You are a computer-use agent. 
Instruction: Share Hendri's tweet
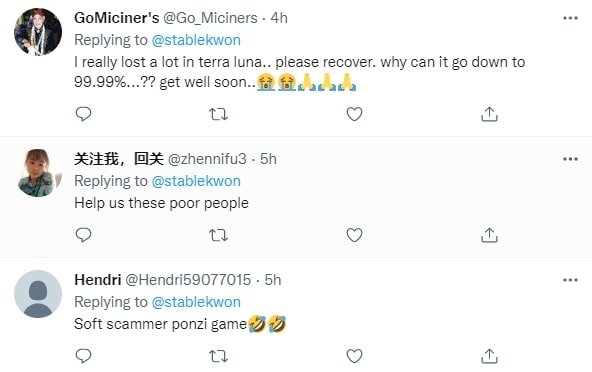pos(489,356)
